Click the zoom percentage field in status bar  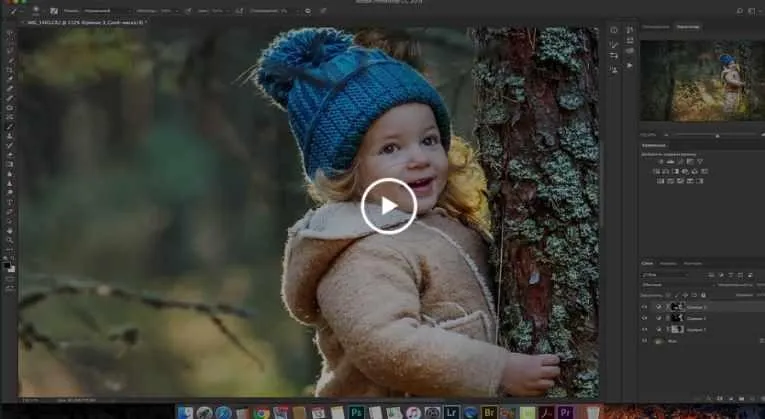tap(32, 400)
